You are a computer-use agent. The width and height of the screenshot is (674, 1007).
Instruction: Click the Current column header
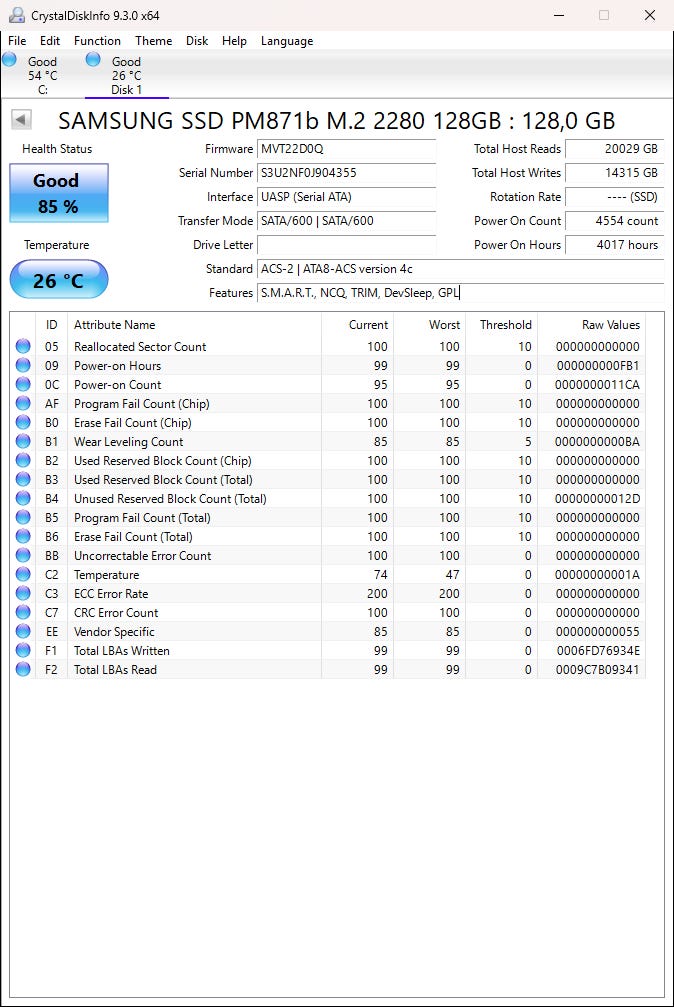[357, 325]
